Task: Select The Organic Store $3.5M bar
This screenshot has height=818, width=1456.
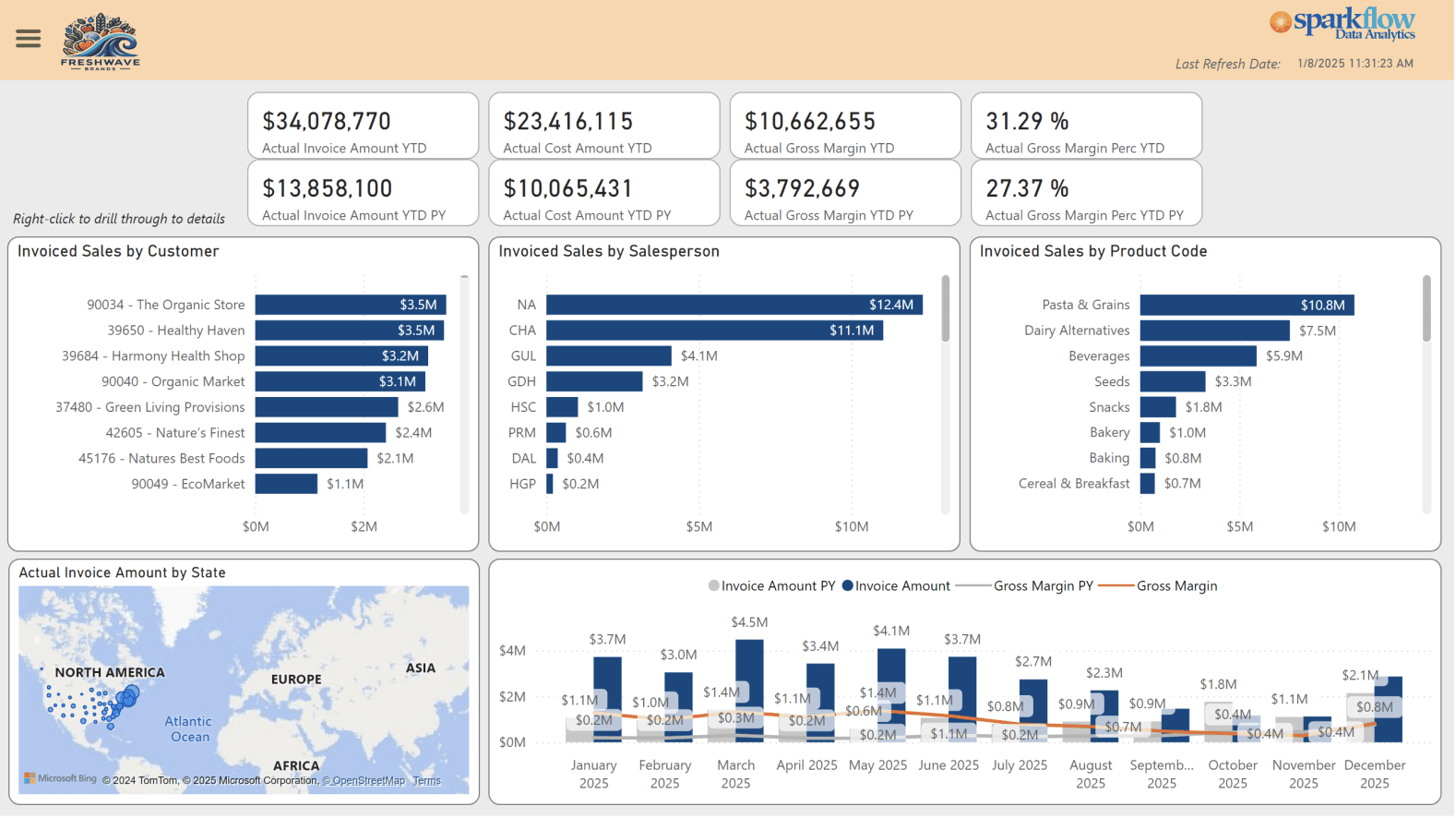Action: (351, 305)
